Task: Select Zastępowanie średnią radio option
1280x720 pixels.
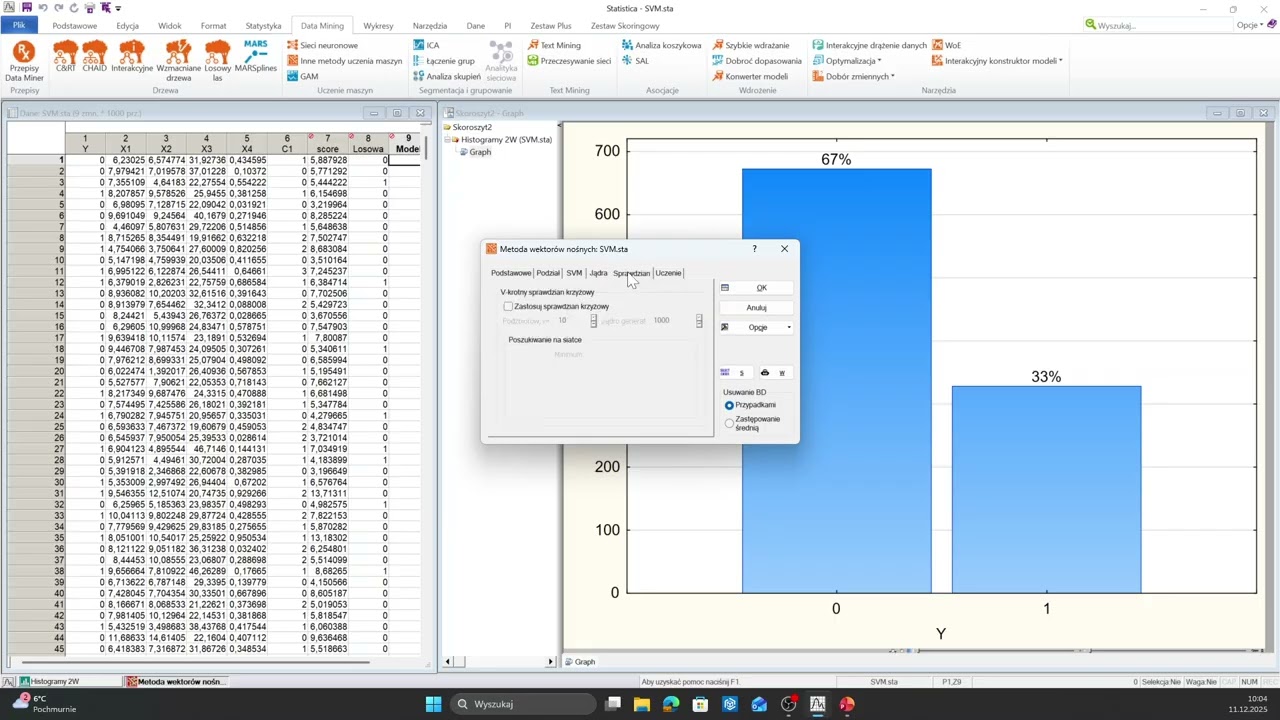Action: point(729,423)
